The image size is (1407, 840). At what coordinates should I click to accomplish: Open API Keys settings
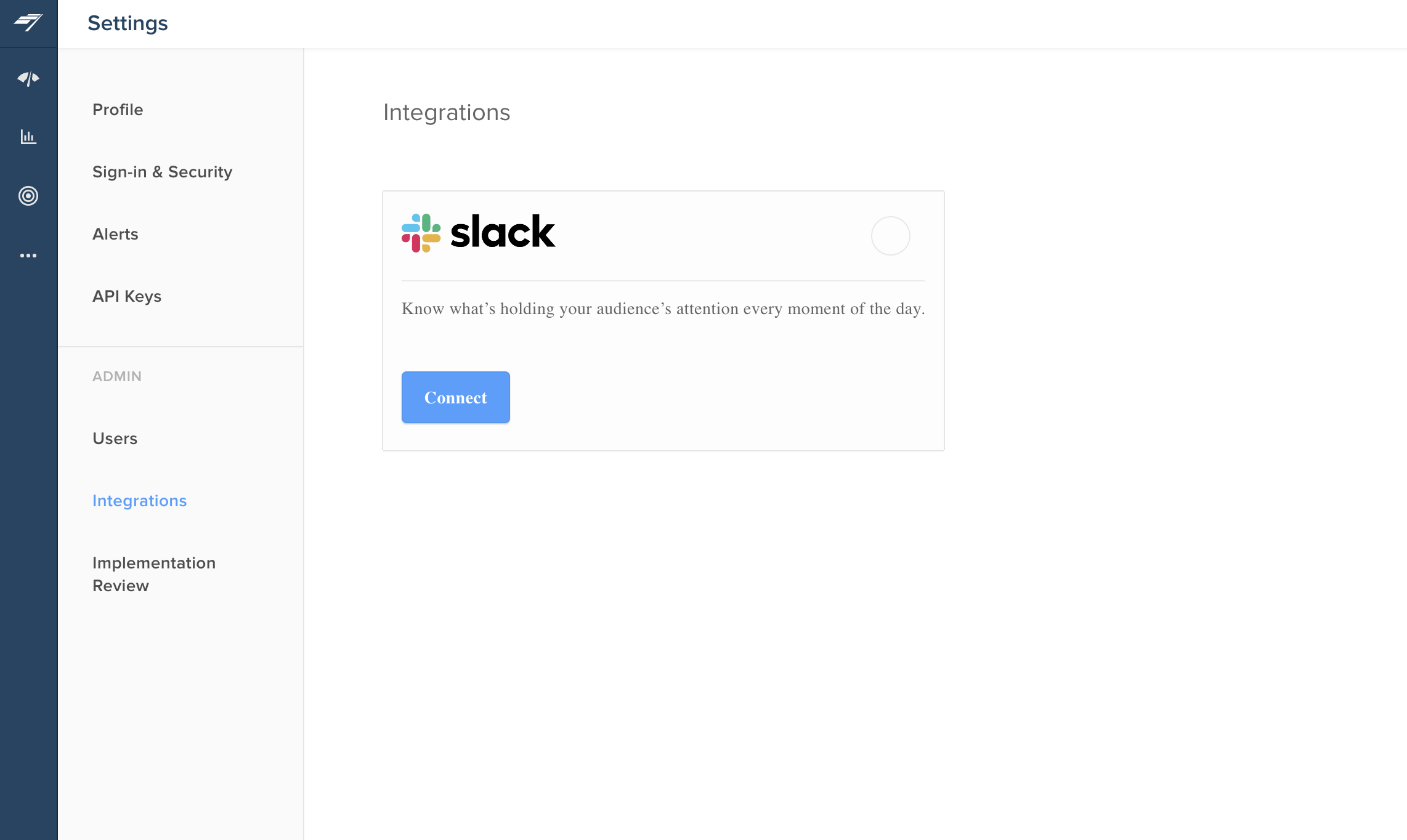[127, 296]
